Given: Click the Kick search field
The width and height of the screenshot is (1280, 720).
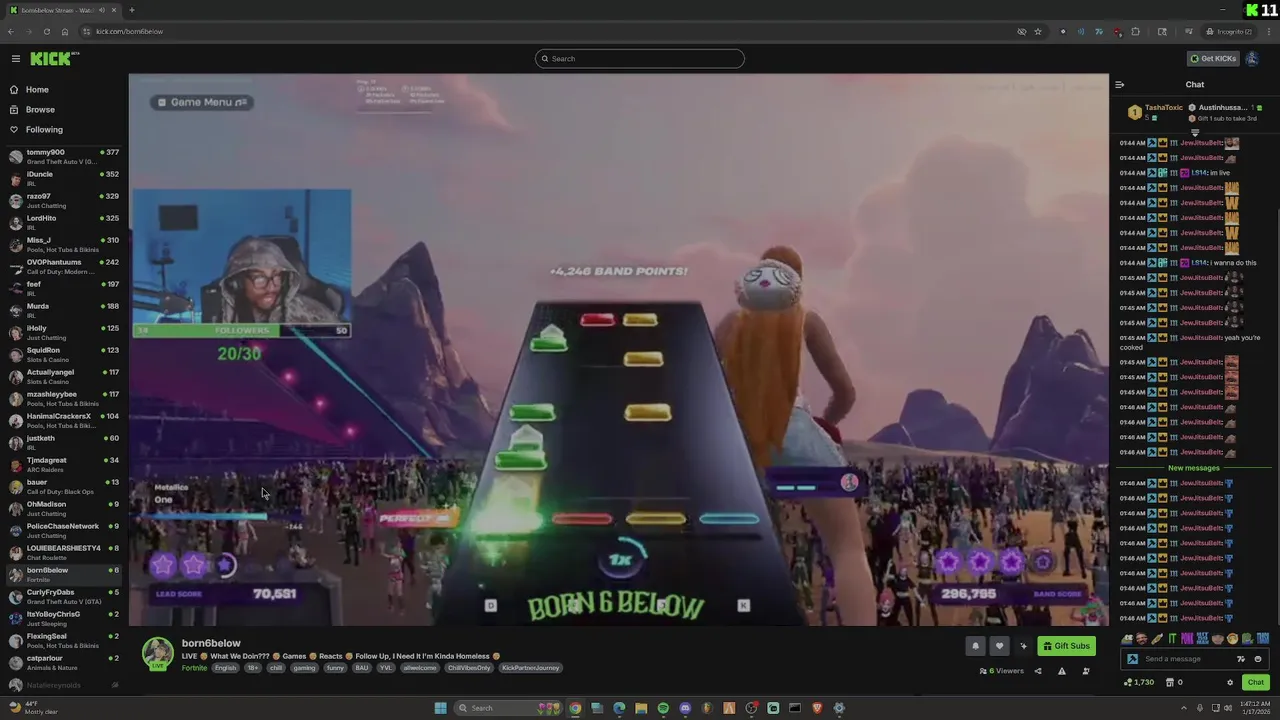Looking at the screenshot, I should click(x=640, y=59).
